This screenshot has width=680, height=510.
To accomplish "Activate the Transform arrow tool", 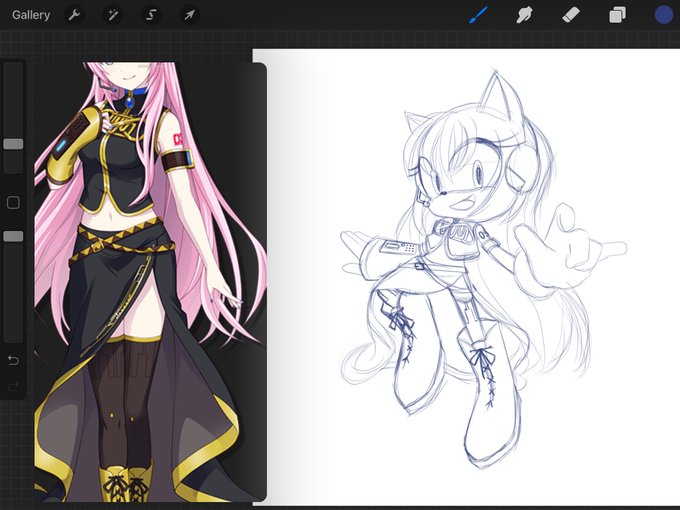I will tap(190, 15).
